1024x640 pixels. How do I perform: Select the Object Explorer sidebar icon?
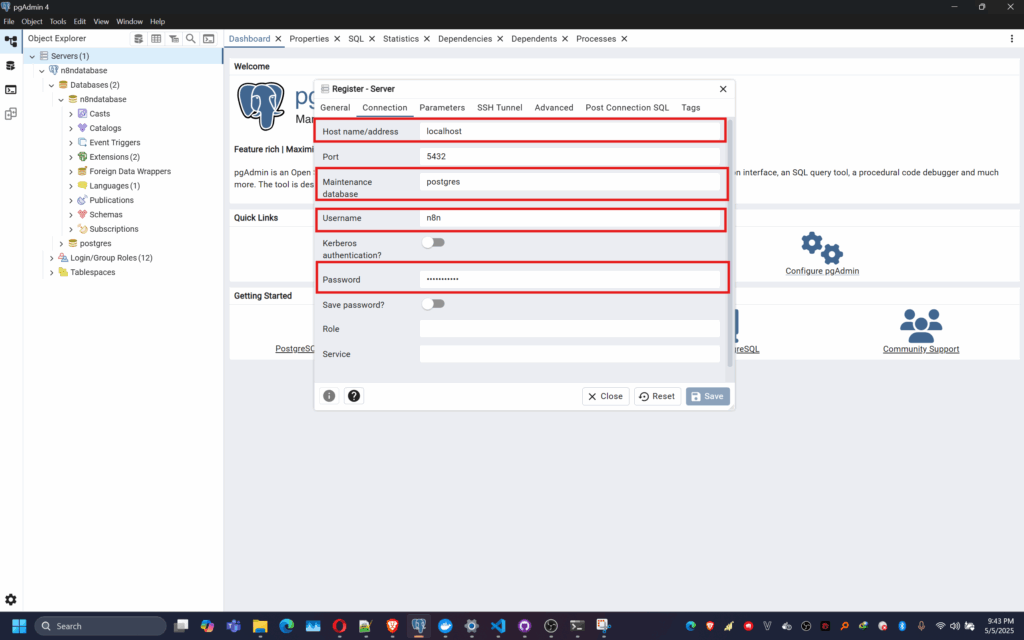[10, 41]
